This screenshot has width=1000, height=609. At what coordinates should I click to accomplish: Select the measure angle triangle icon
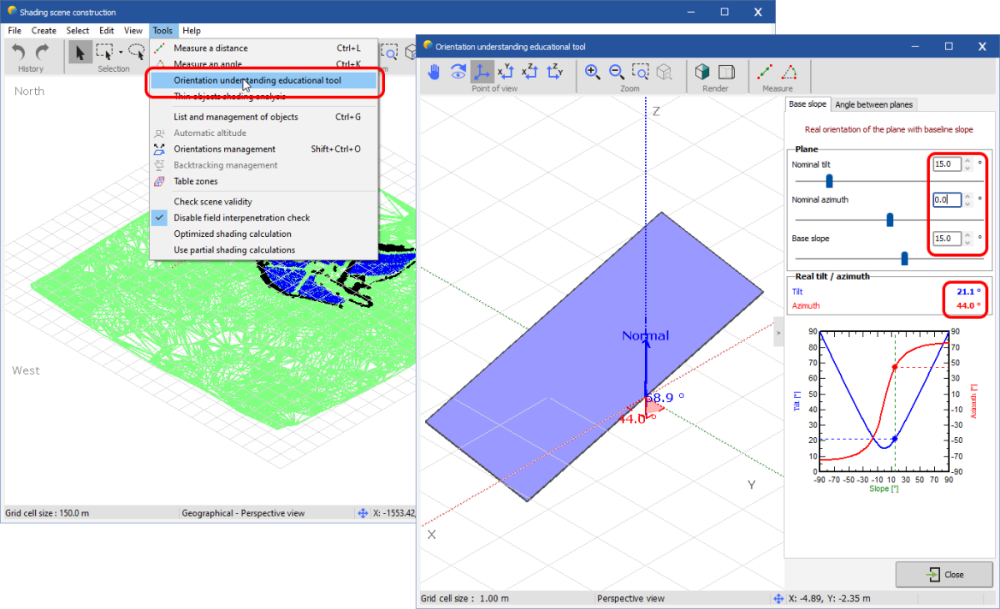click(789, 72)
